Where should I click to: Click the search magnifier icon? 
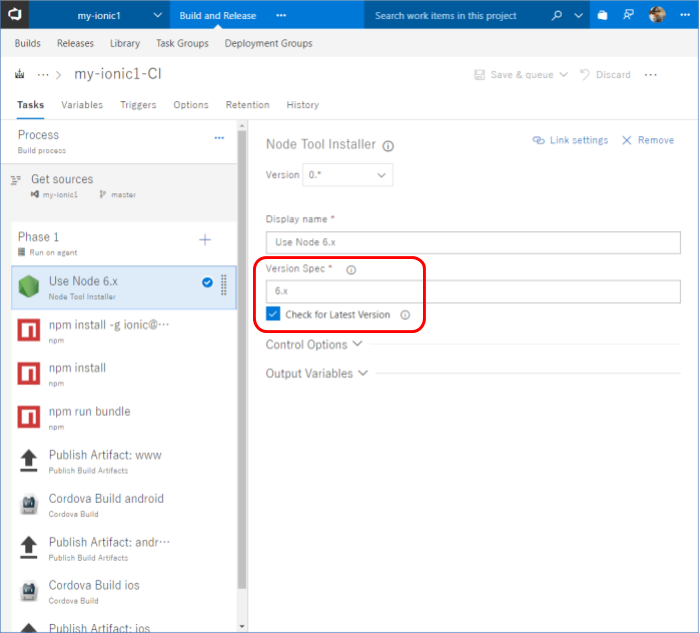(557, 16)
